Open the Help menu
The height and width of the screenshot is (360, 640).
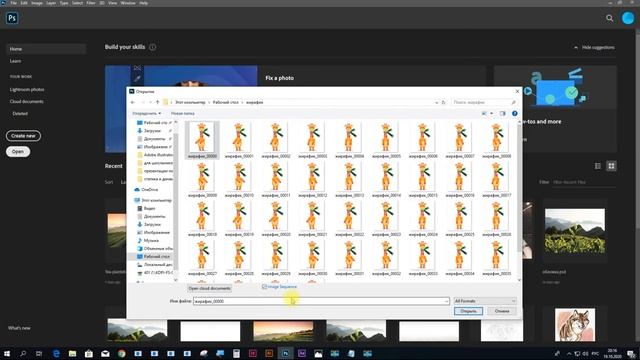click(143, 3)
